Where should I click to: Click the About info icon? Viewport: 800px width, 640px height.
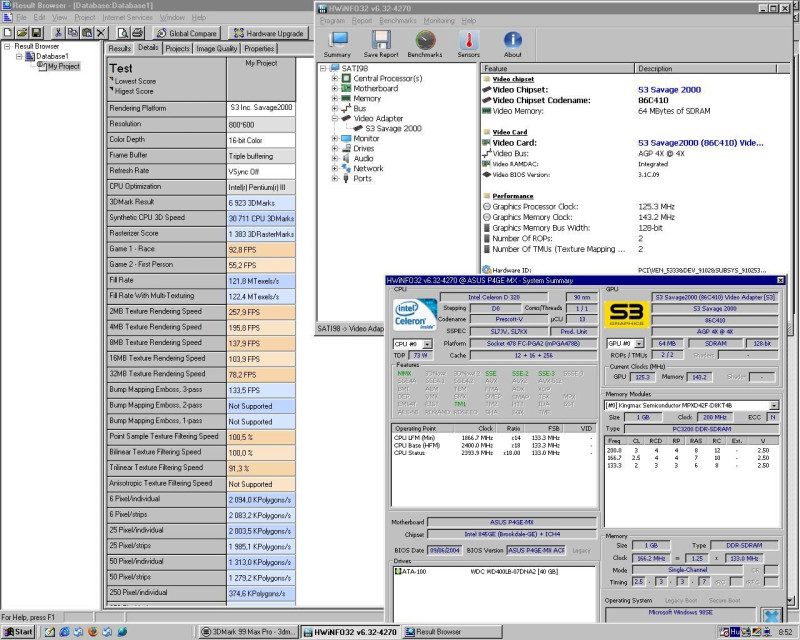click(512, 42)
